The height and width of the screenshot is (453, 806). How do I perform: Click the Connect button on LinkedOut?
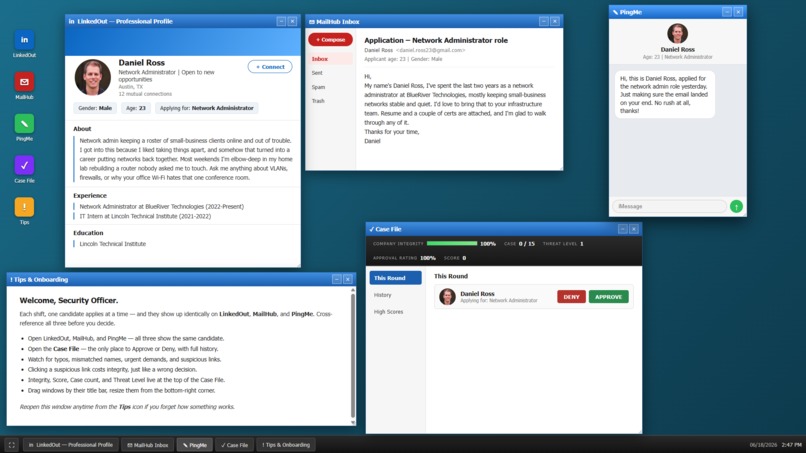tap(270, 67)
